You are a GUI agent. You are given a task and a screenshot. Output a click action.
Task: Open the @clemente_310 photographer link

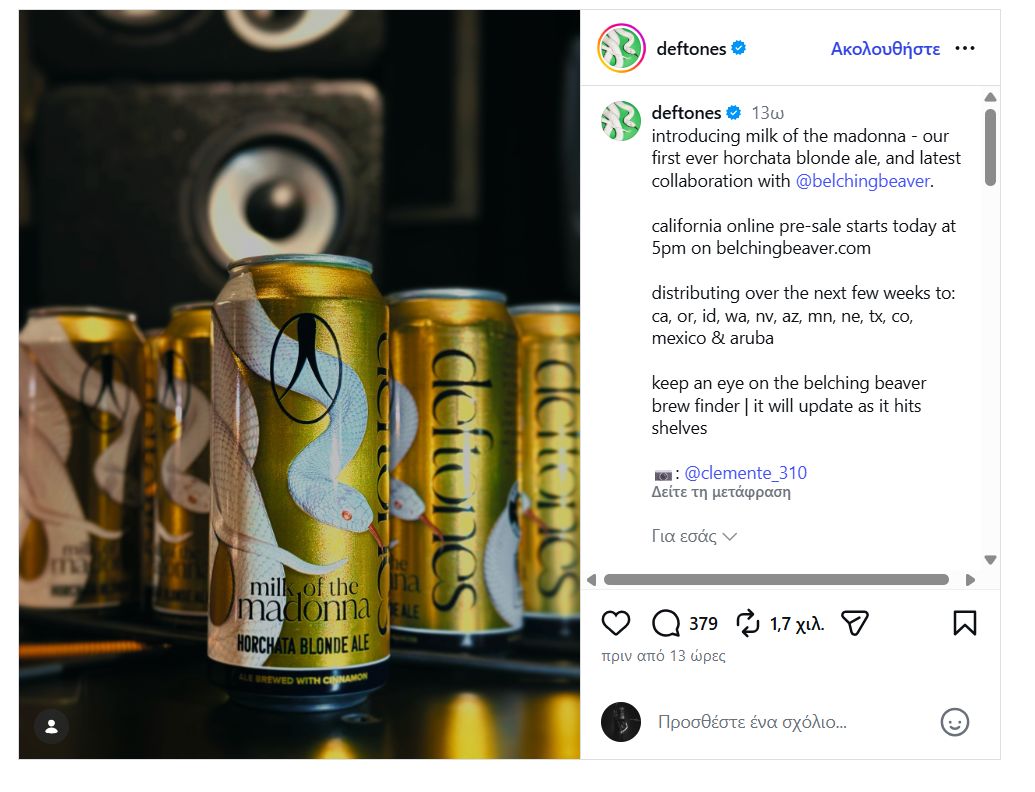pyautogui.click(x=745, y=473)
